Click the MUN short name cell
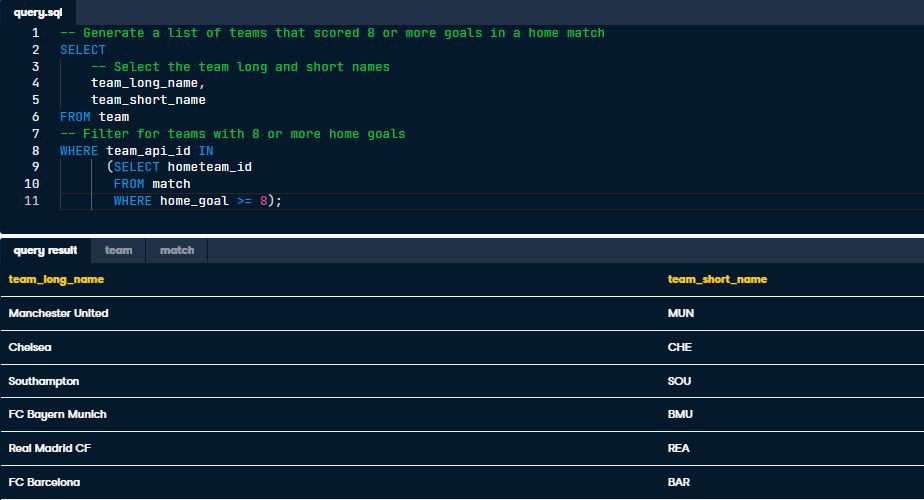This screenshot has height=500, width=924. 681,313
